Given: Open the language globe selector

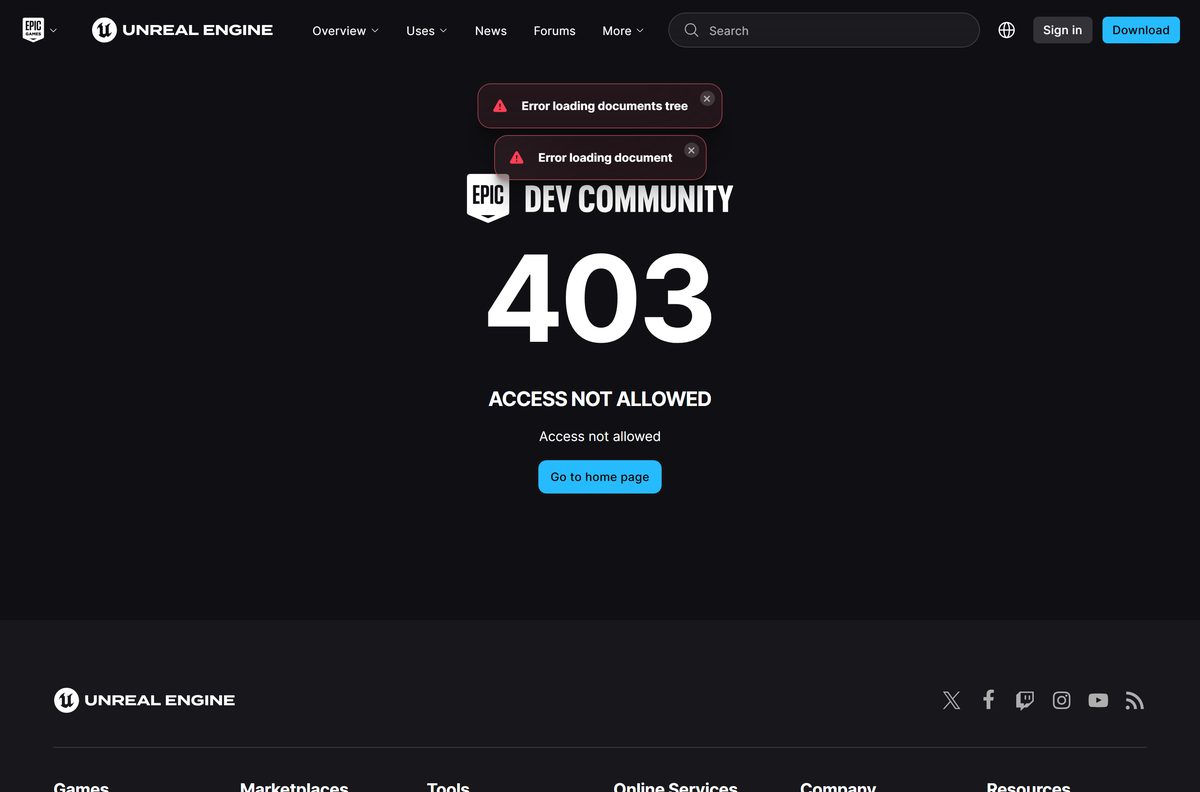Looking at the screenshot, I should [x=1007, y=30].
